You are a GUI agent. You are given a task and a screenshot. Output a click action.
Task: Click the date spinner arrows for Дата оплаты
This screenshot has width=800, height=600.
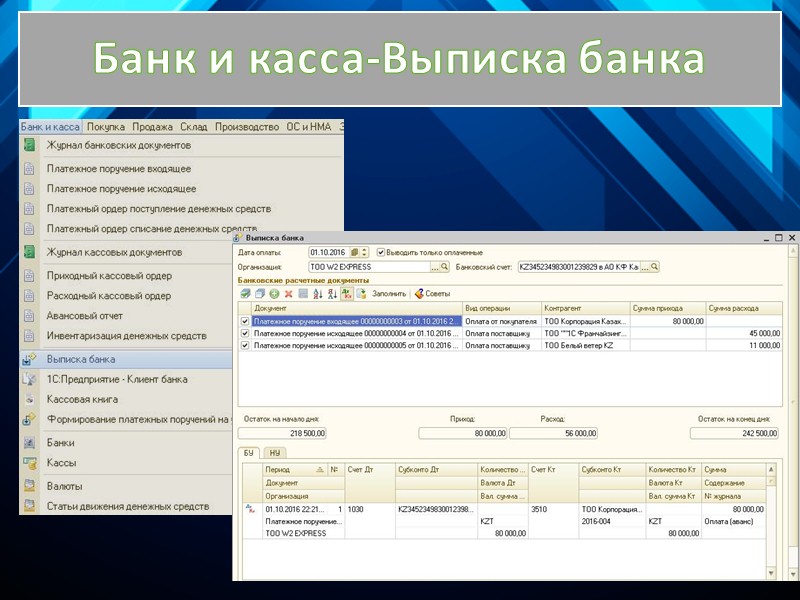click(364, 253)
